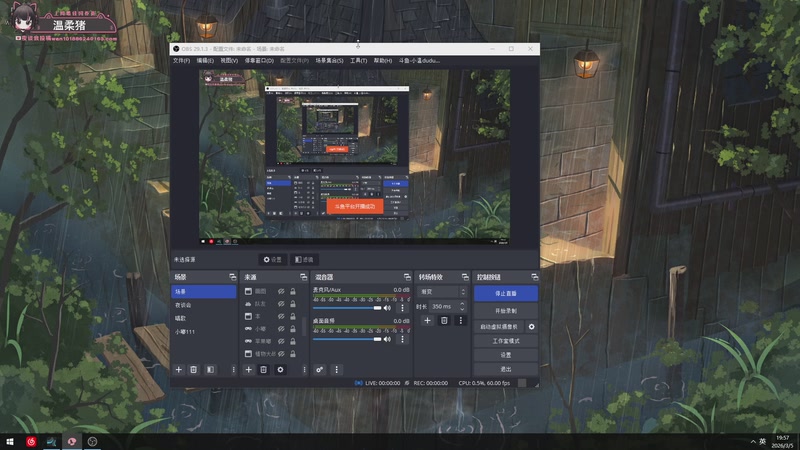Toggle visibility eye of the 小嘟 source

coord(281,329)
